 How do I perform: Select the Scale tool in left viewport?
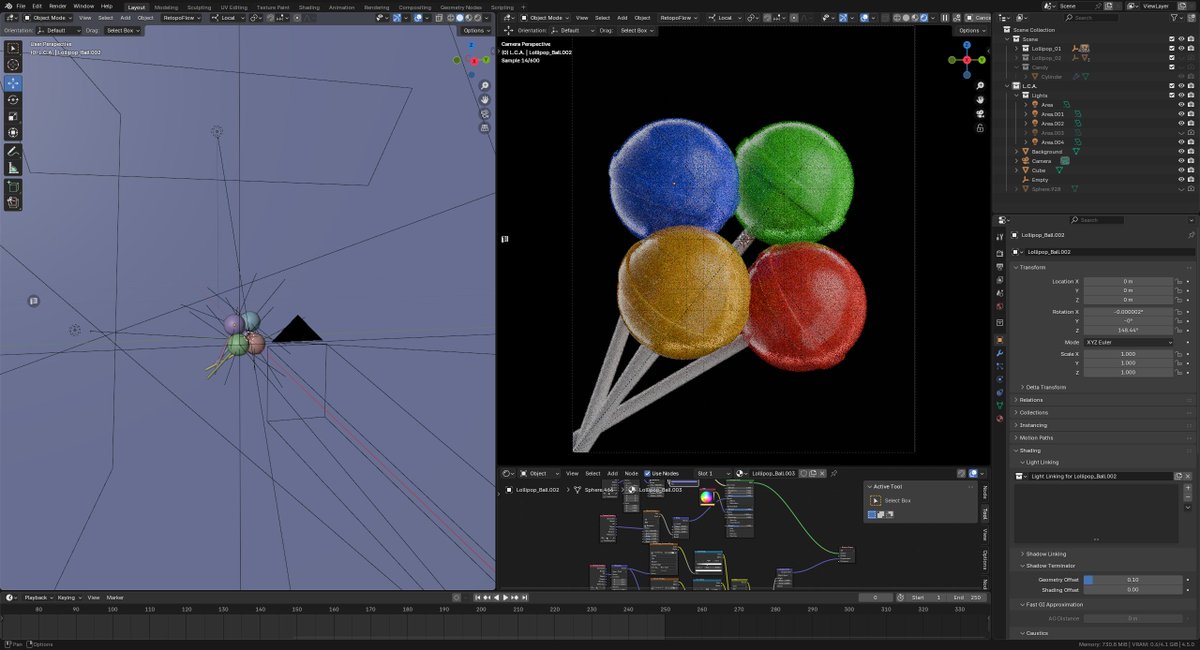13,116
